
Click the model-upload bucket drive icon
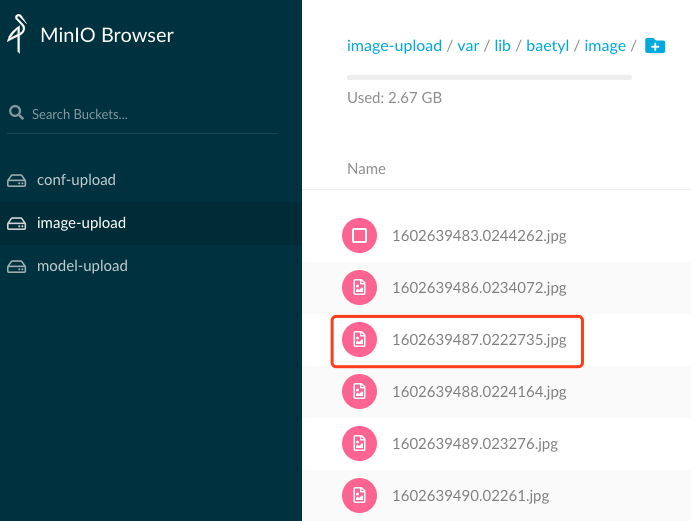[16, 266]
